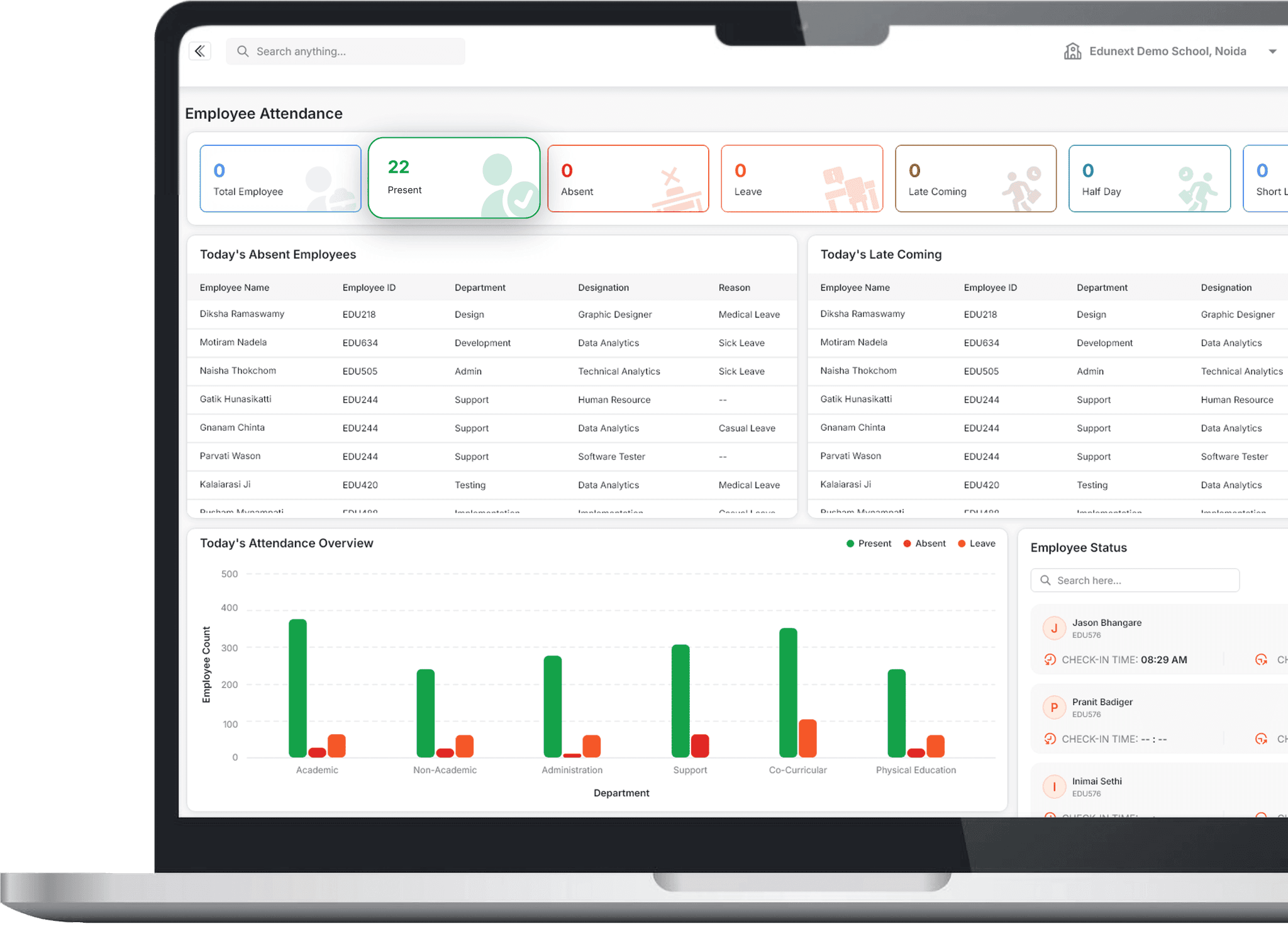Click the Physical Education axis label
The height and width of the screenshot is (926, 1288).
916,770
